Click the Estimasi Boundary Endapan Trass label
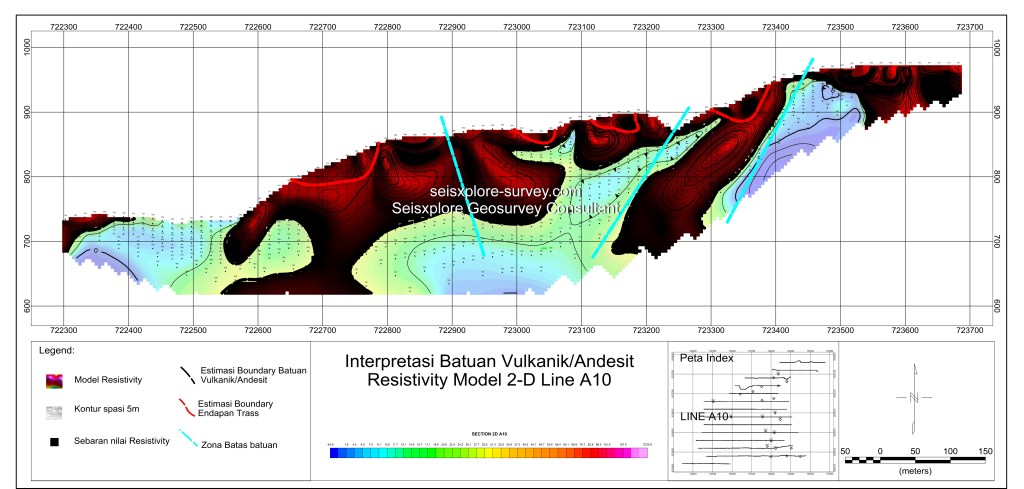Image resolution: width=1024 pixels, height=489 pixels. tap(243, 406)
